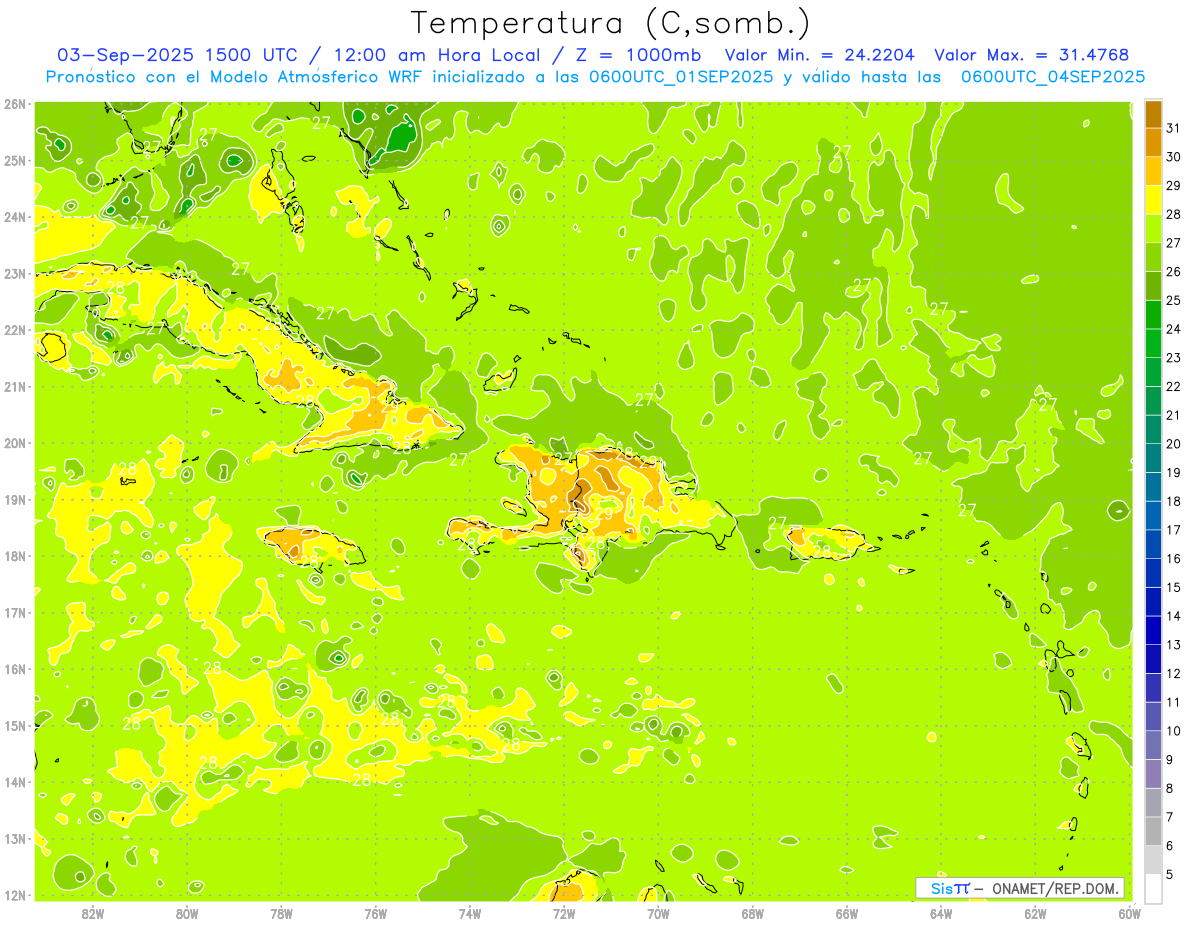Click the 60W longitude label

1130,913
